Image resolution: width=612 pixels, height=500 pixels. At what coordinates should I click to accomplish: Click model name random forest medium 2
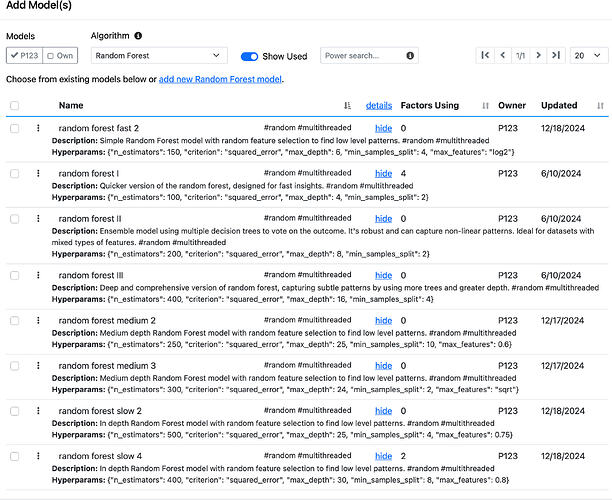pyautogui.click(x=107, y=320)
